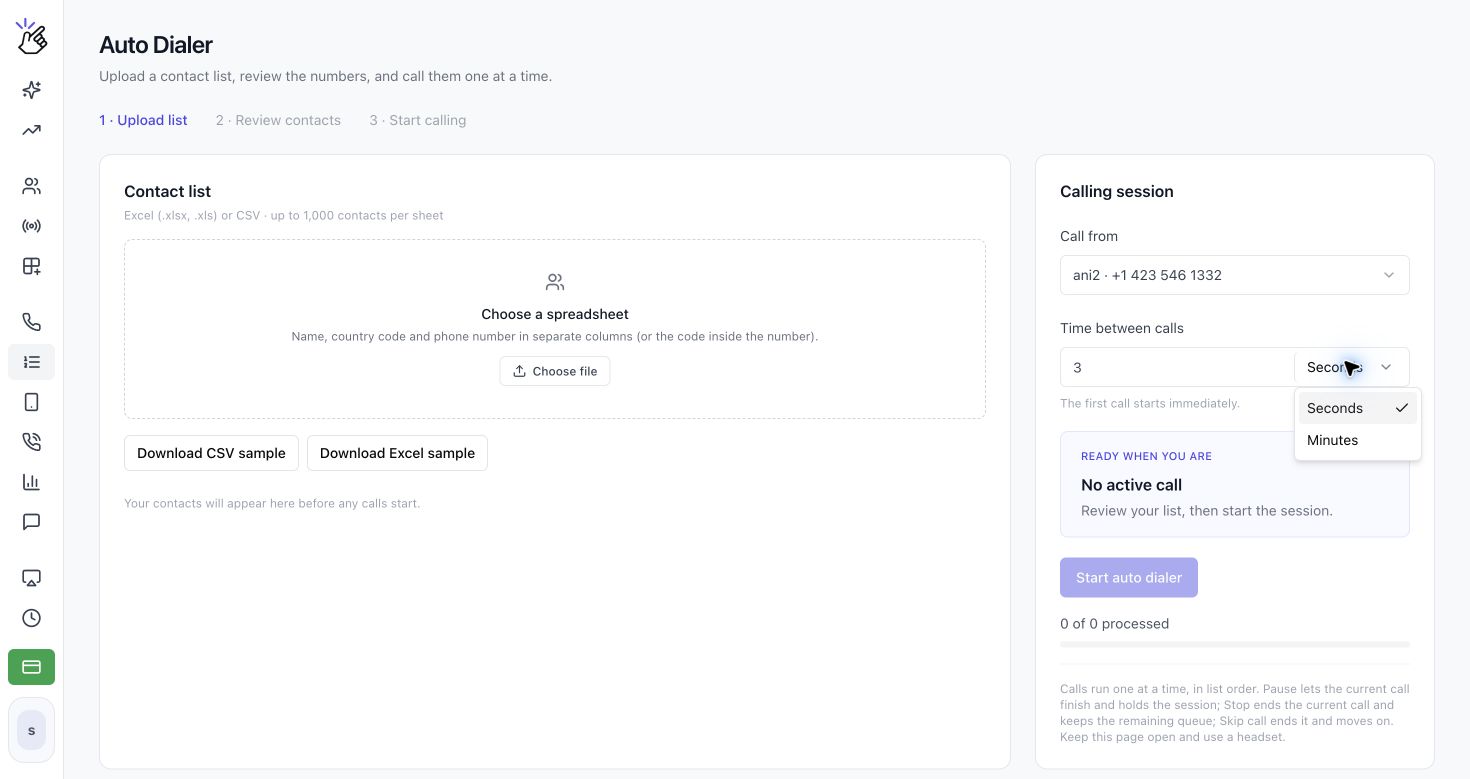
Task: Download the CSV sample file
Action: tap(211, 453)
